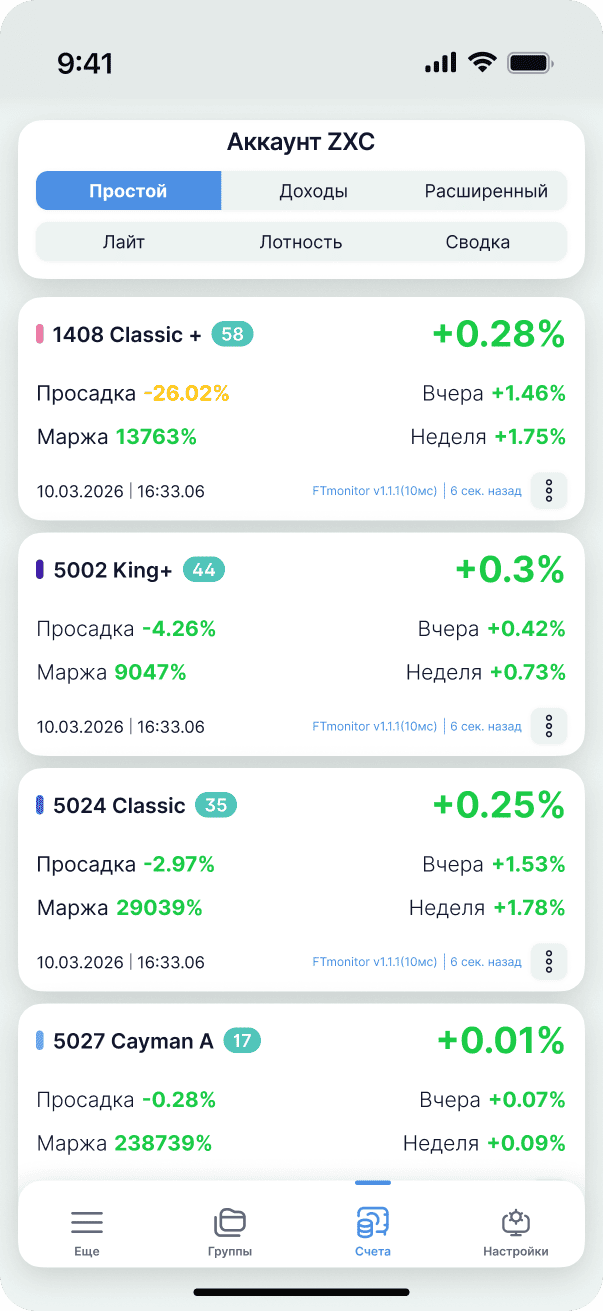The image size is (603, 1311).
Task: Open the Группы folder icon
Action: click(230, 1222)
